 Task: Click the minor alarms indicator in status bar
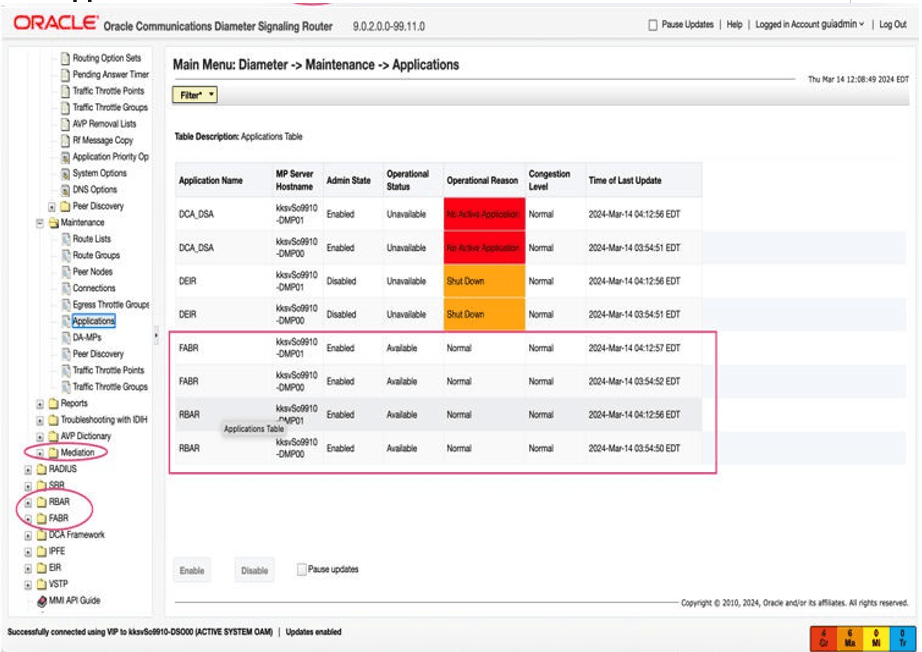876,638
